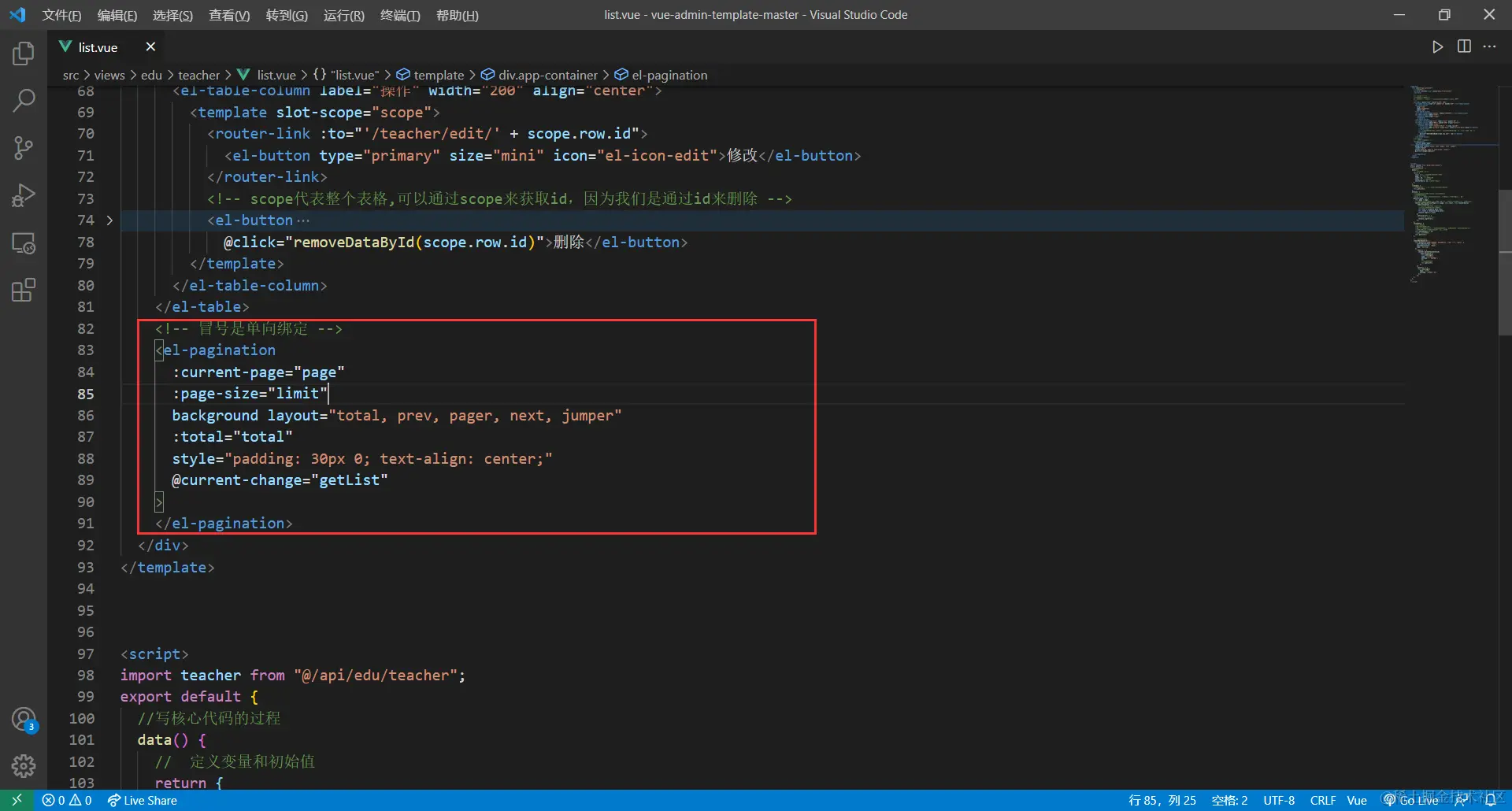1512x811 pixels.
Task: Click the router-link opening tag on line 70
Action: (x=428, y=134)
